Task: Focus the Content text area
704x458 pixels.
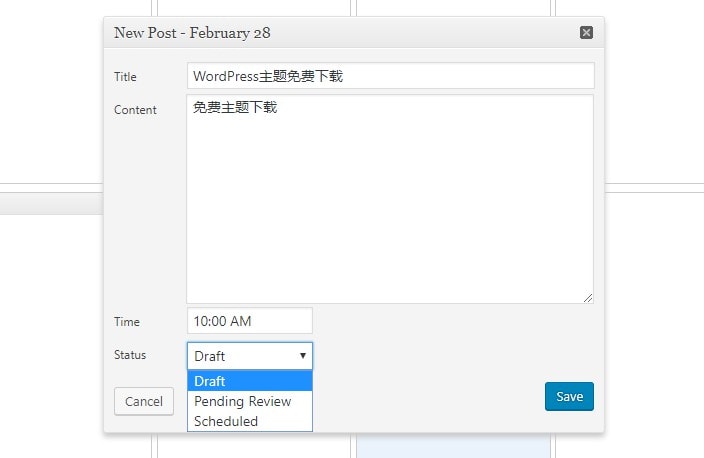Action: (x=390, y=200)
